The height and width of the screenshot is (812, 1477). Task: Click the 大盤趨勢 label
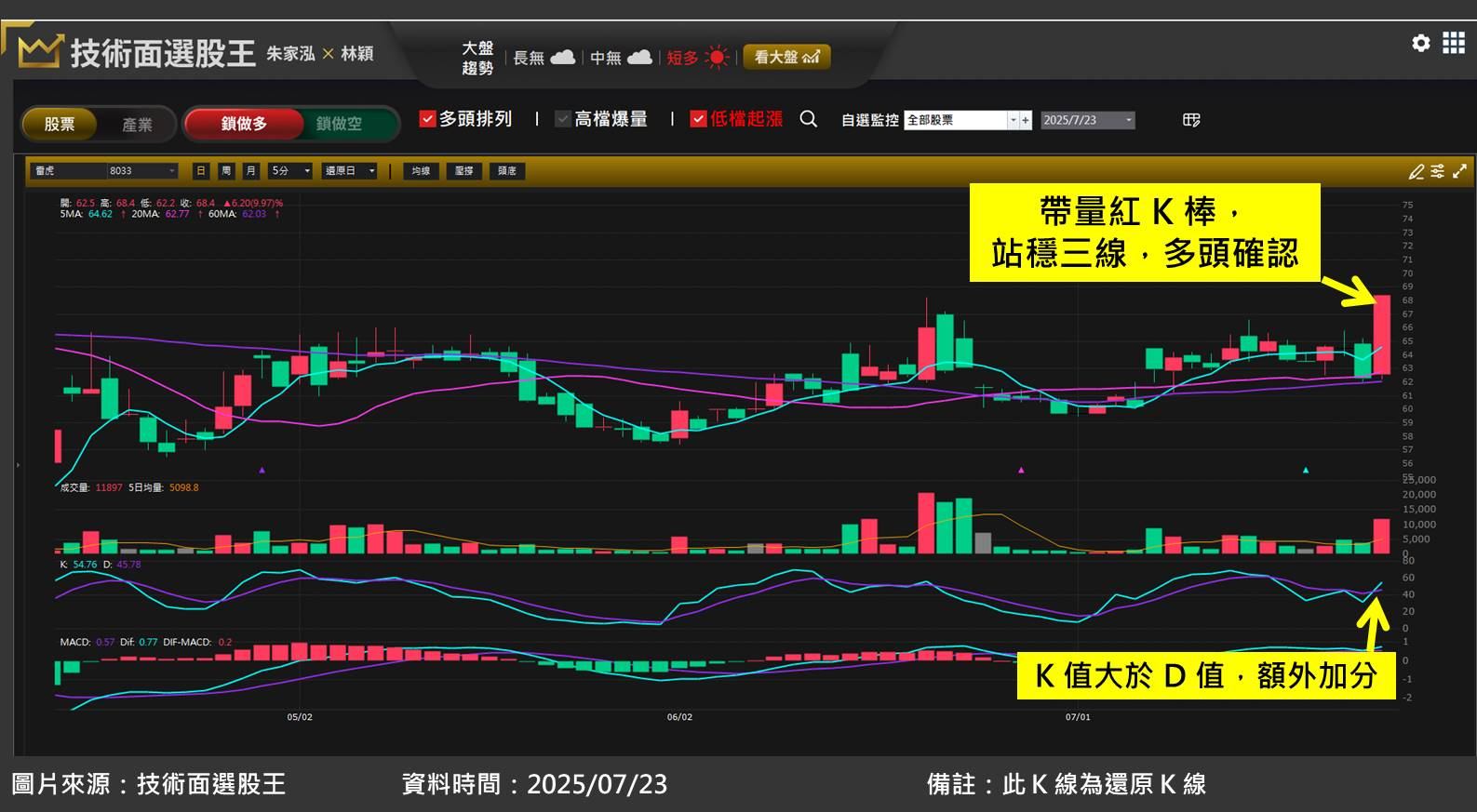(x=477, y=58)
